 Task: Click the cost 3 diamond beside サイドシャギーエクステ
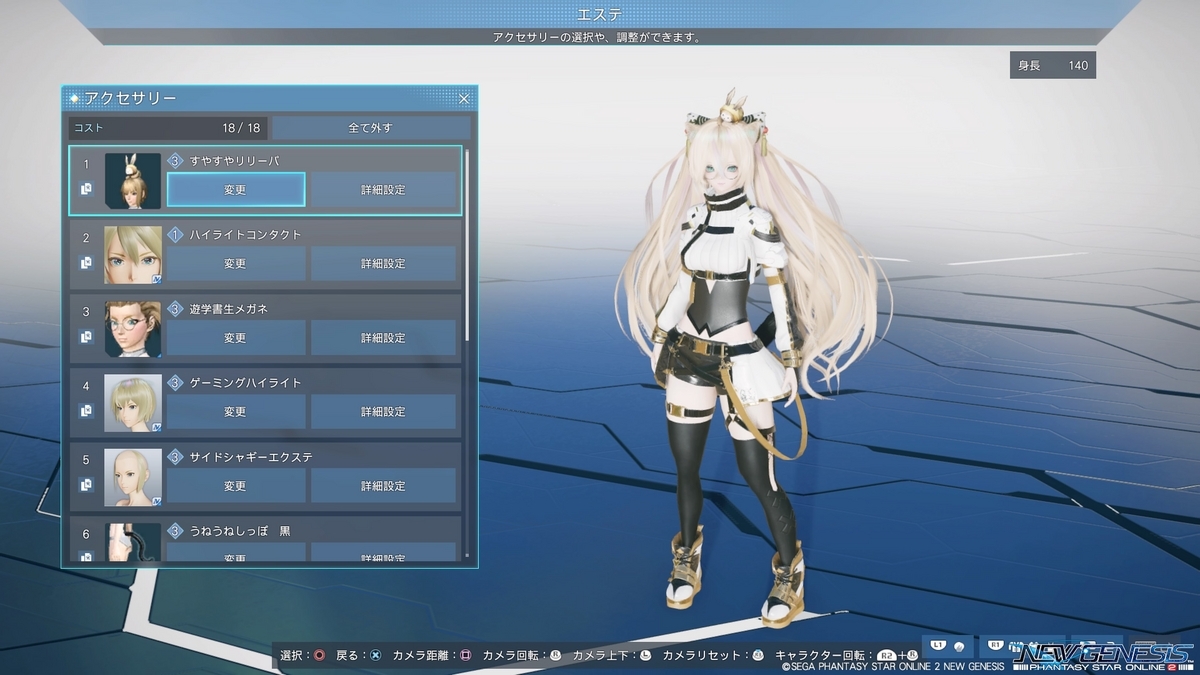tap(175, 457)
